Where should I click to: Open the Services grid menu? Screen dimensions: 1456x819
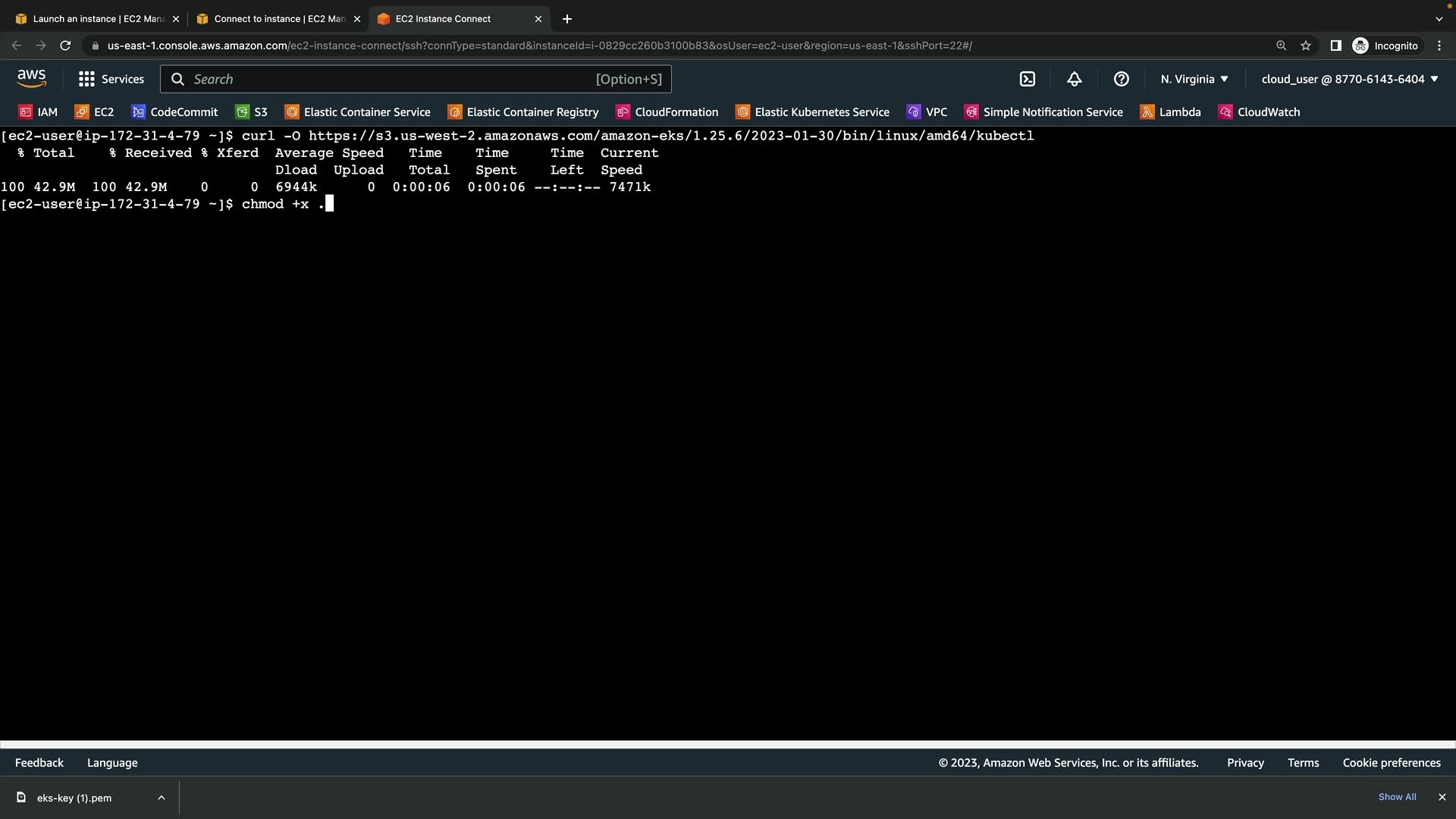tap(111, 79)
